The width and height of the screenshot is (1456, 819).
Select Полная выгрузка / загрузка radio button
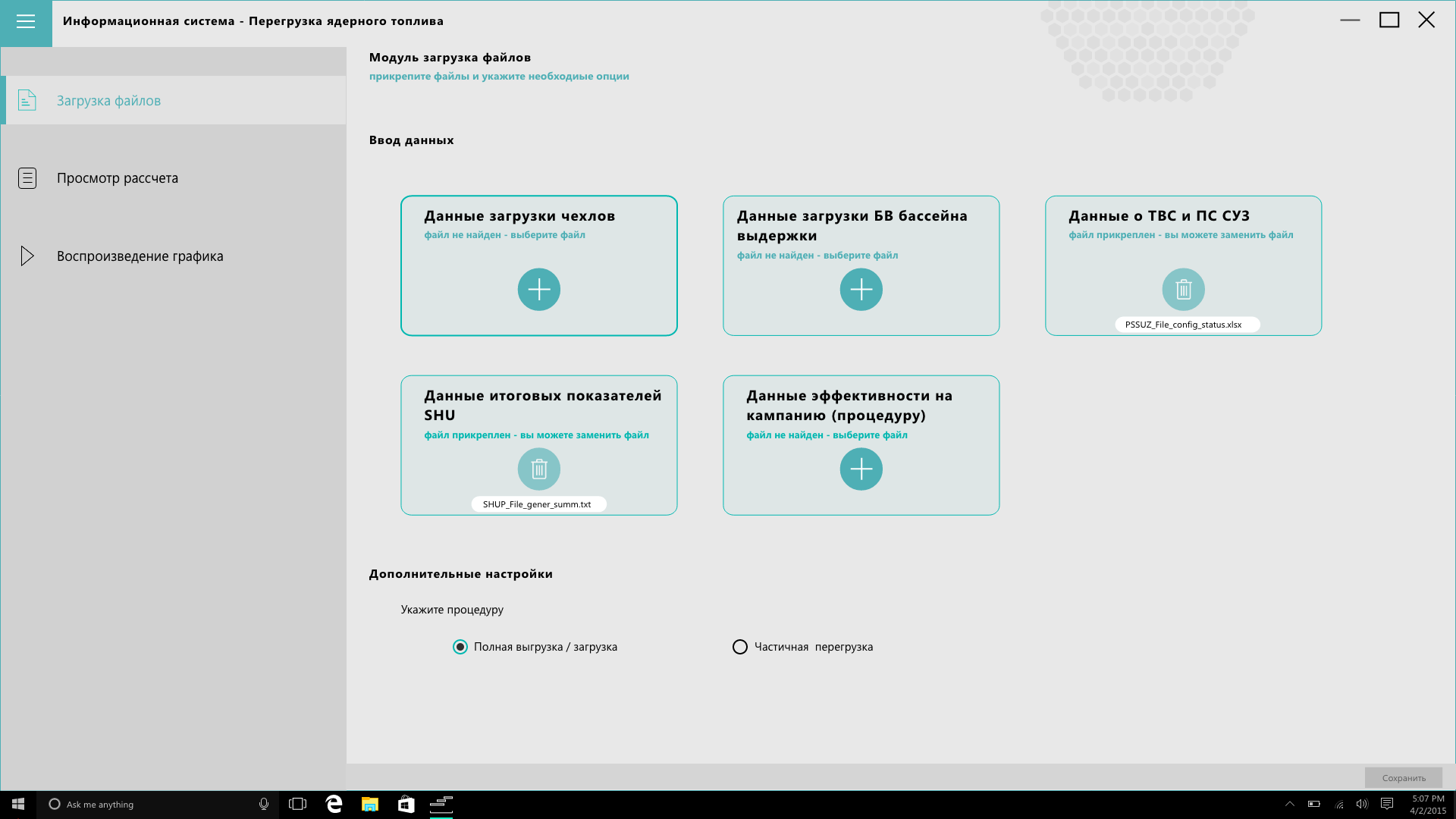[460, 647]
